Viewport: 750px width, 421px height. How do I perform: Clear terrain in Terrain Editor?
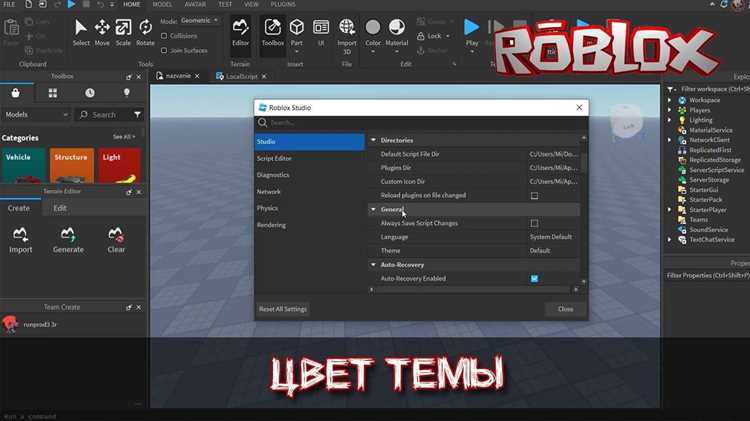pos(116,240)
